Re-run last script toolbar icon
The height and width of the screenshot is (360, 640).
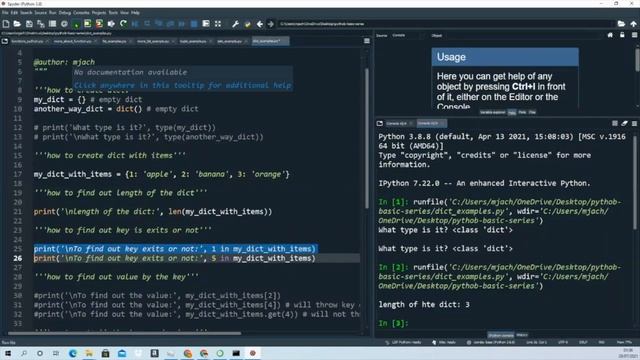(x=123, y=24)
